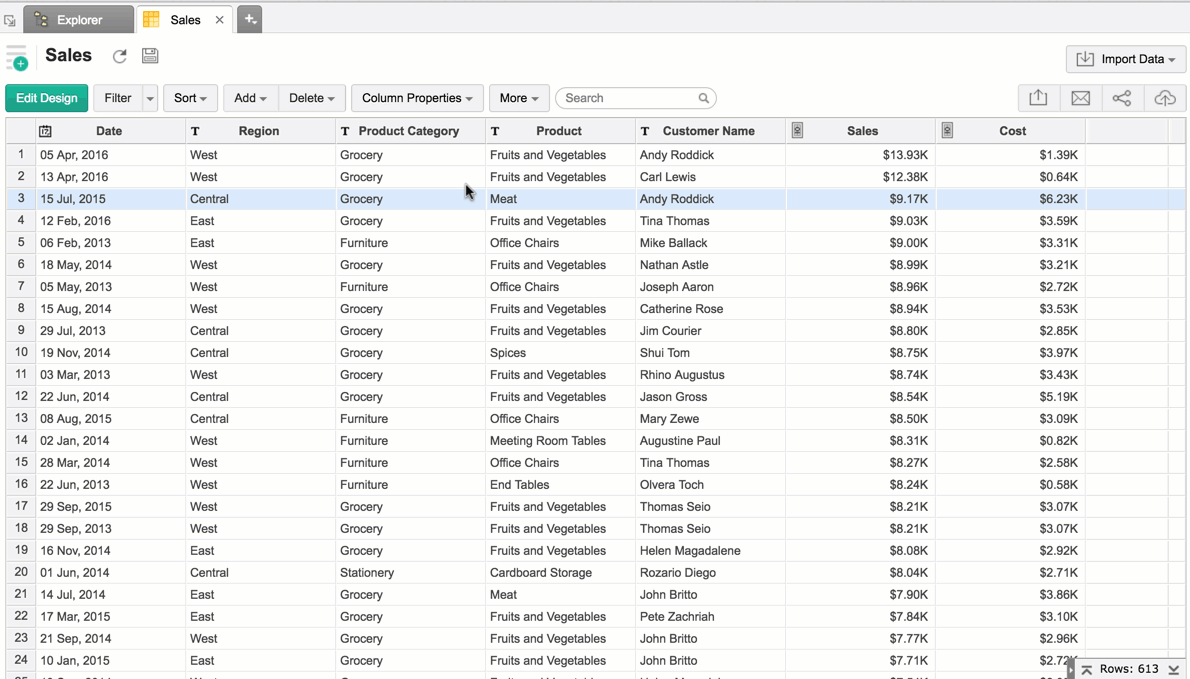This screenshot has height=679, width=1190.
Task: Open the export icon in top-right toolbar
Action: [1038, 98]
